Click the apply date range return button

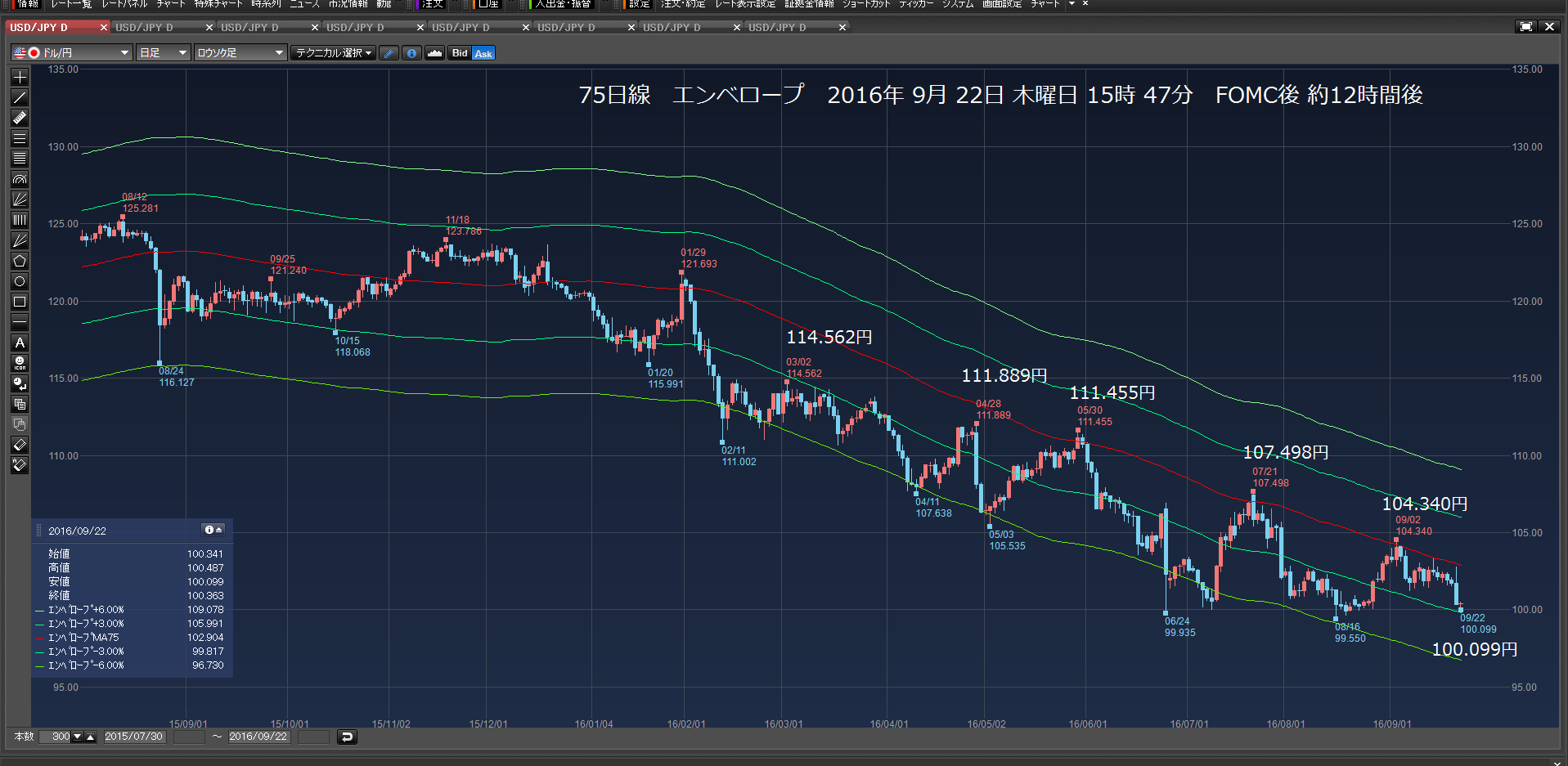tap(347, 737)
